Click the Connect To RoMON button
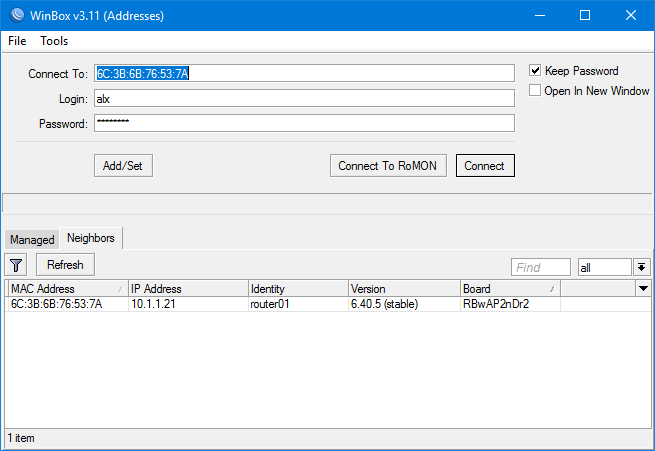 tap(388, 166)
